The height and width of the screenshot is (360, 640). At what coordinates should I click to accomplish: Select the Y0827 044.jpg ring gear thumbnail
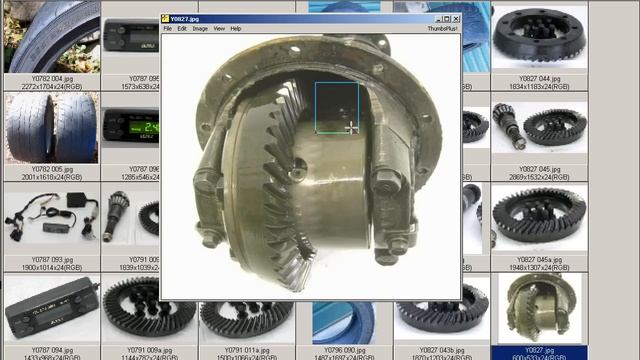(539, 37)
